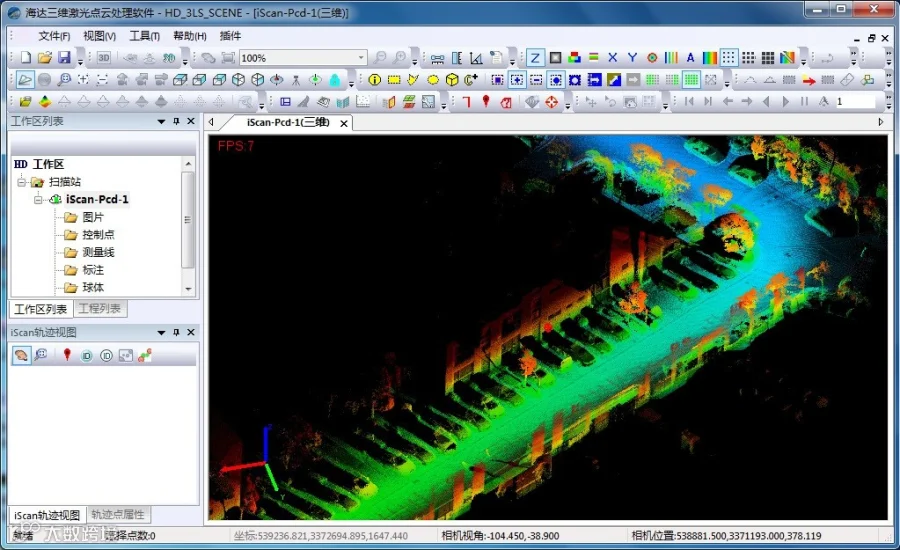Viewport: 900px width, 550px height.
Task: Expand the color toolbar overflow arrow
Action: (x=804, y=60)
